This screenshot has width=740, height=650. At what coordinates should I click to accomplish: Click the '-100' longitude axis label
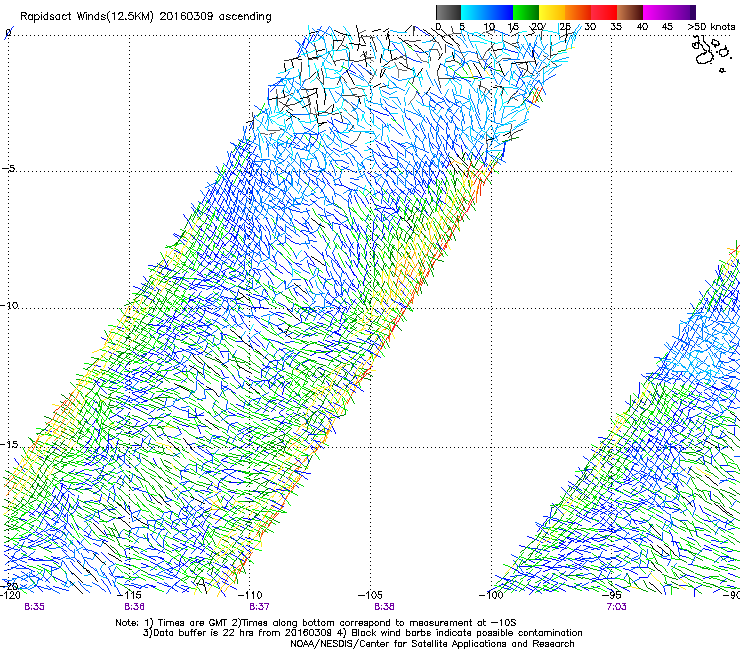click(x=491, y=595)
